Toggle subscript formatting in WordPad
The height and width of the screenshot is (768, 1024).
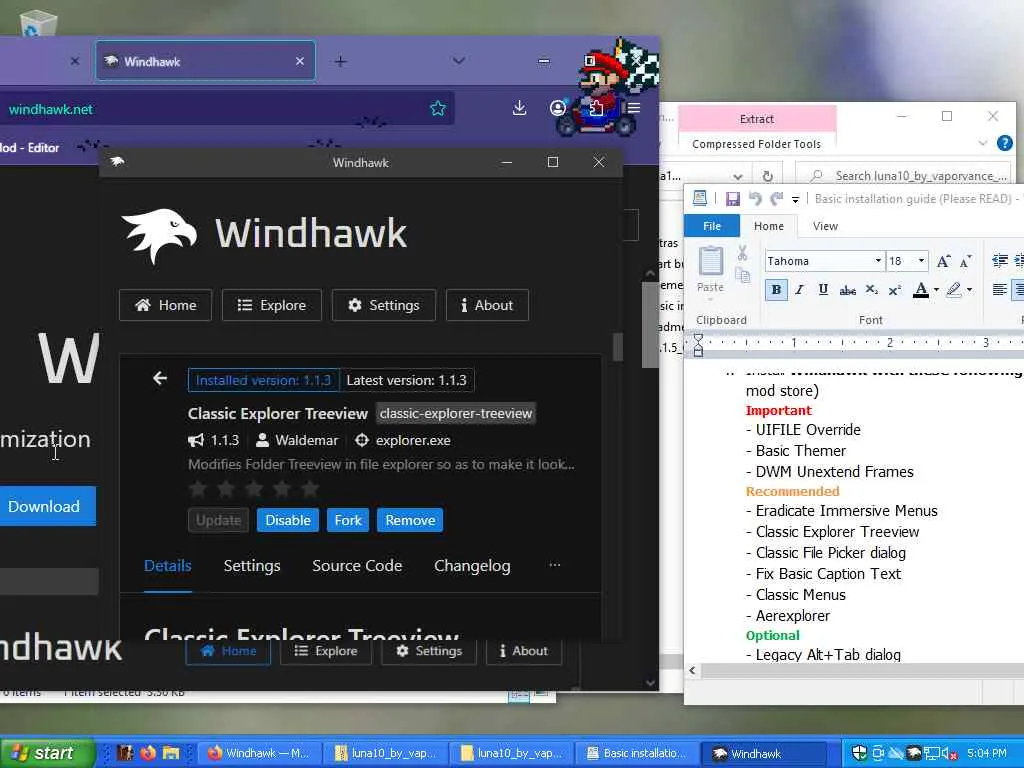[871, 290]
